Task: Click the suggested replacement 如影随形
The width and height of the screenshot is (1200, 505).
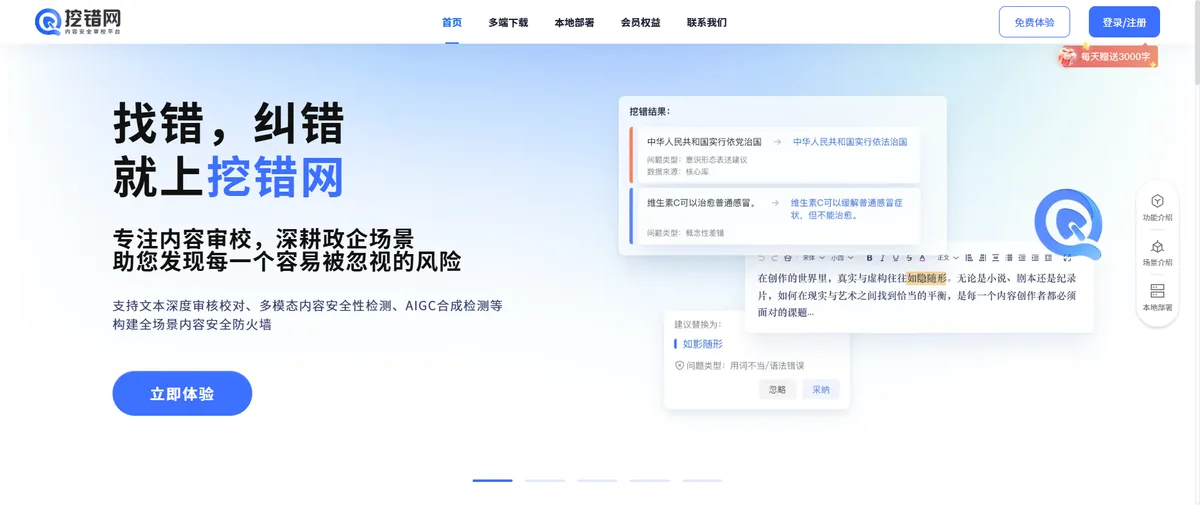Action: click(704, 343)
